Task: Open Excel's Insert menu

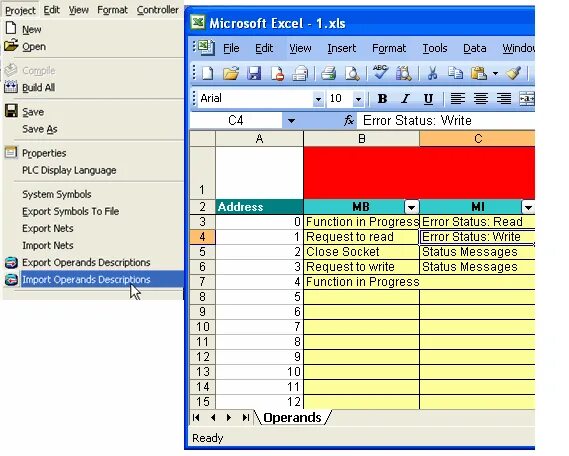Action: coord(341,48)
